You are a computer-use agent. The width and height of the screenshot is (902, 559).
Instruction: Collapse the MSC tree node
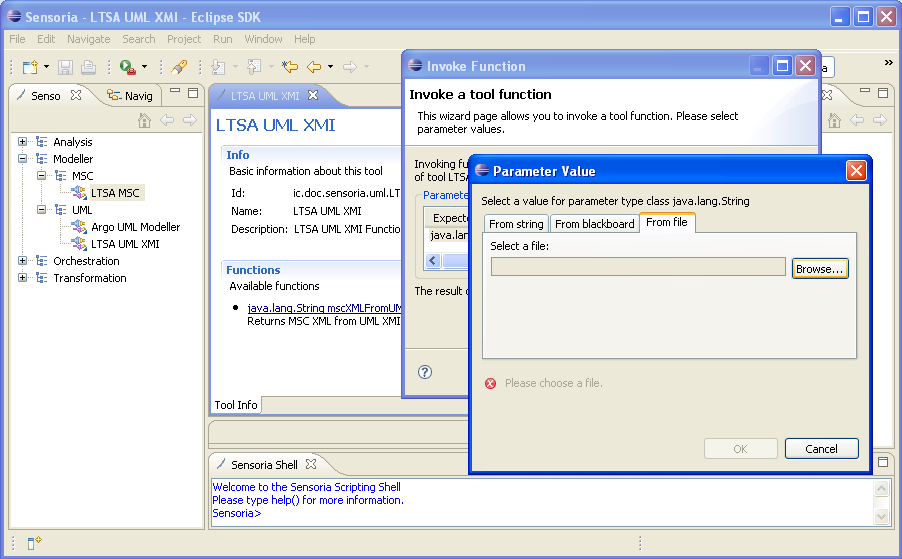point(41,175)
